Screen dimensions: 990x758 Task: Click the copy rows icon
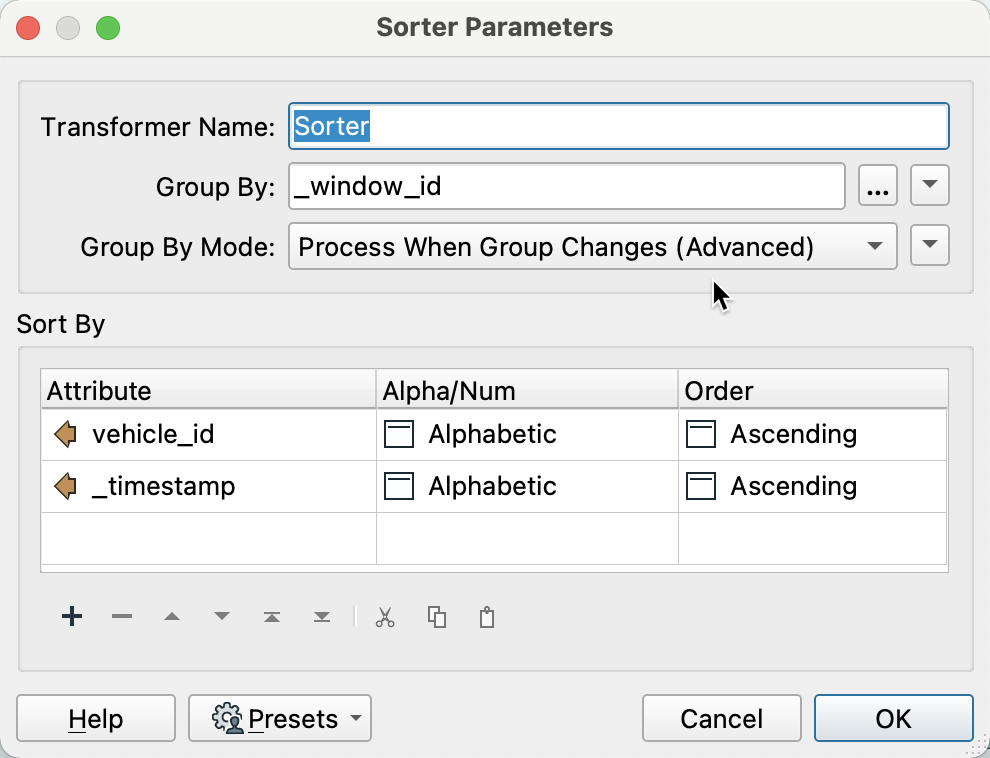[437, 617]
